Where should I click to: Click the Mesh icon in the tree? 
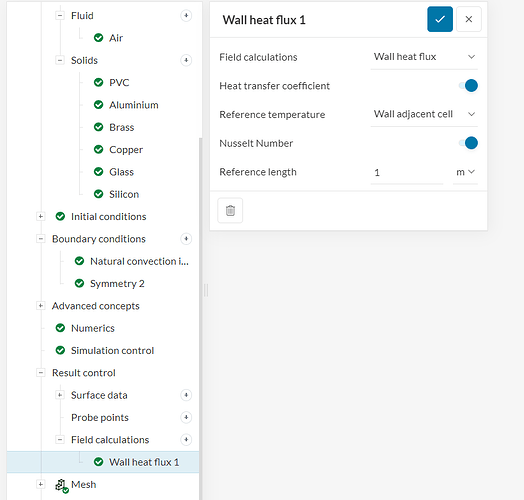click(61, 485)
